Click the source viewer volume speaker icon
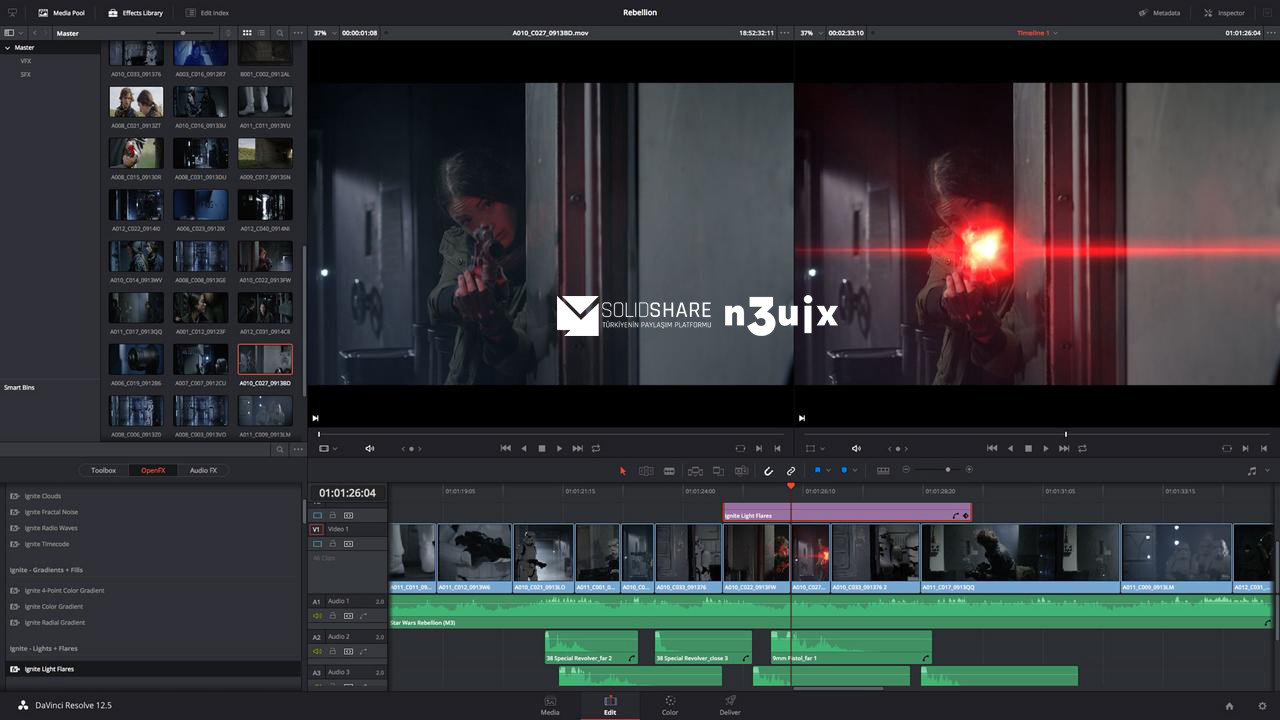 pyautogui.click(x=369, y=449)
